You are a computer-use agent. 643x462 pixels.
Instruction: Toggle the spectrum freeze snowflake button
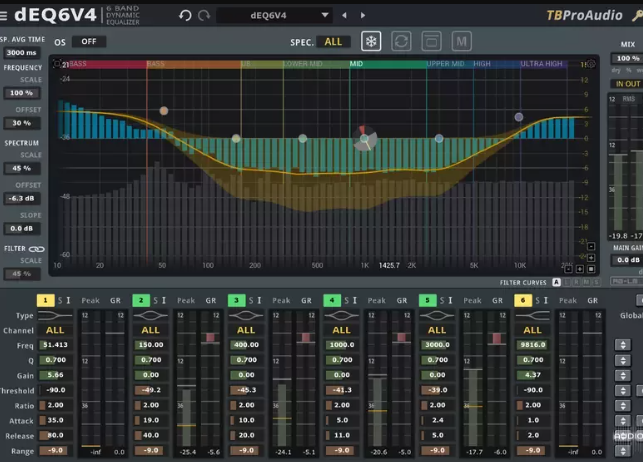click(x=371, y=41)
